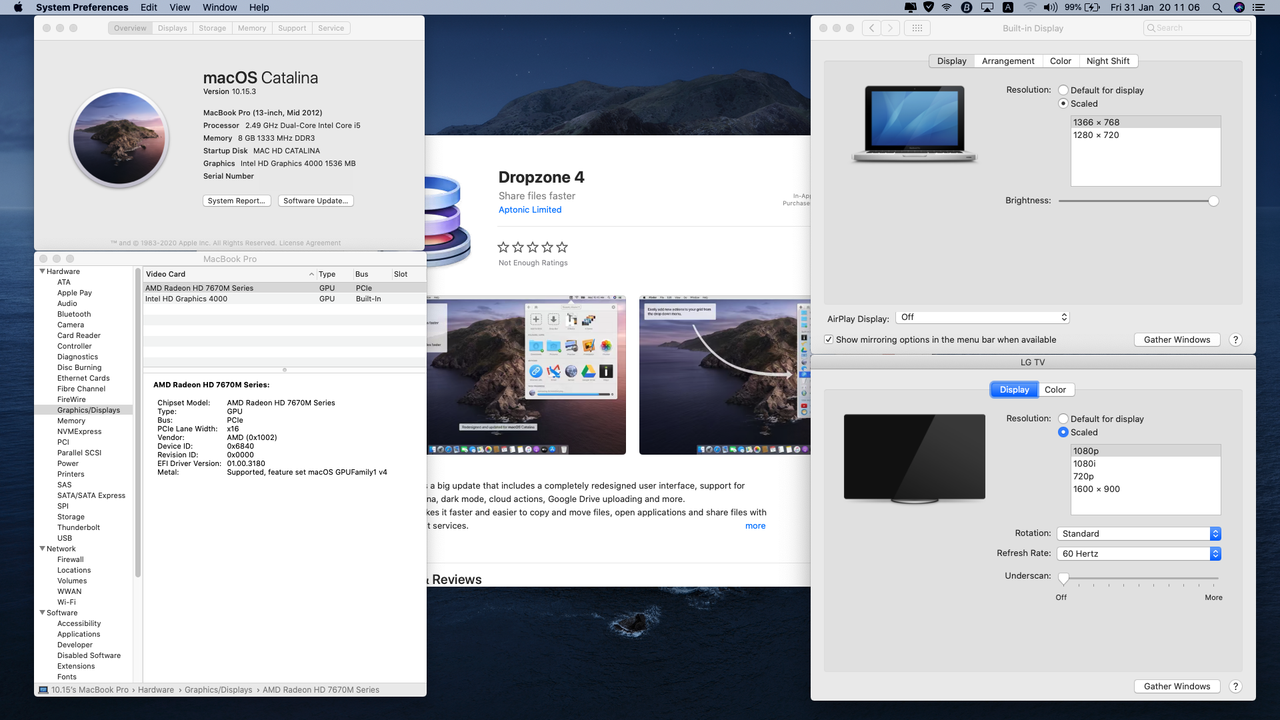The width and height of the screenshot is (1280, 720).
Task: Select Scaled resolution in Built-in Display
Action: 1063,103
